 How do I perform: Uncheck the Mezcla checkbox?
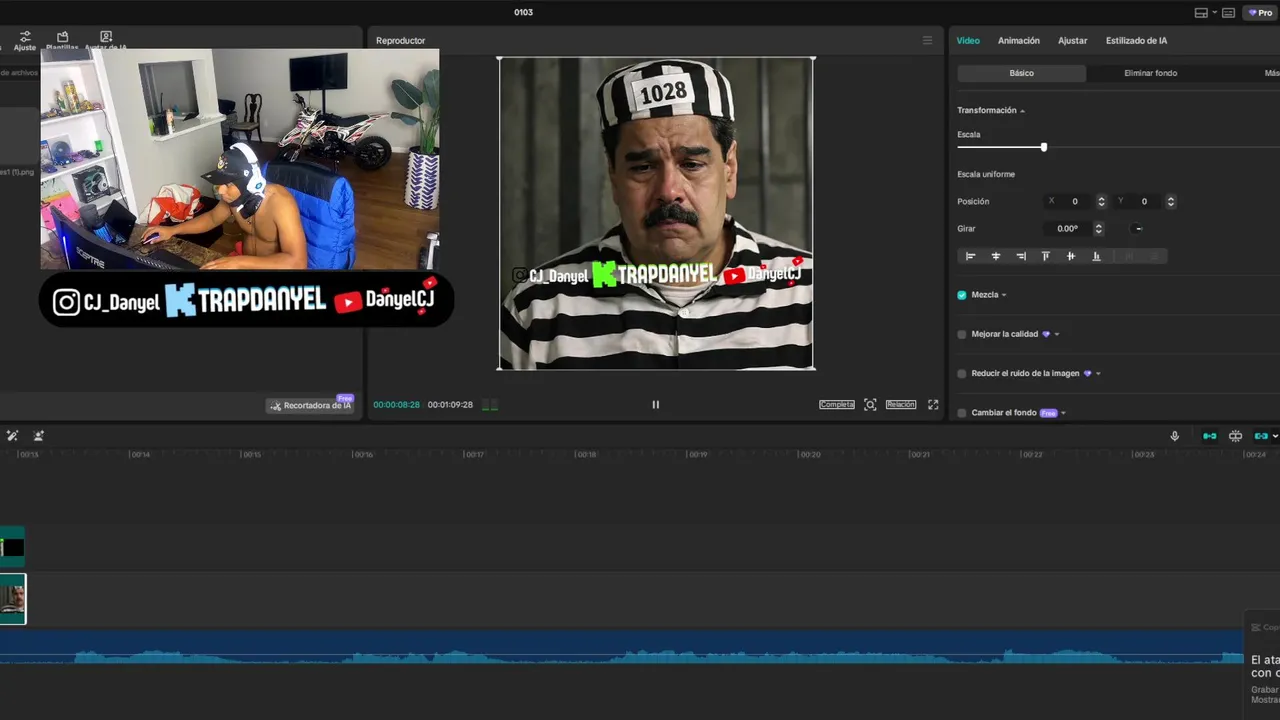coord(962,295)
